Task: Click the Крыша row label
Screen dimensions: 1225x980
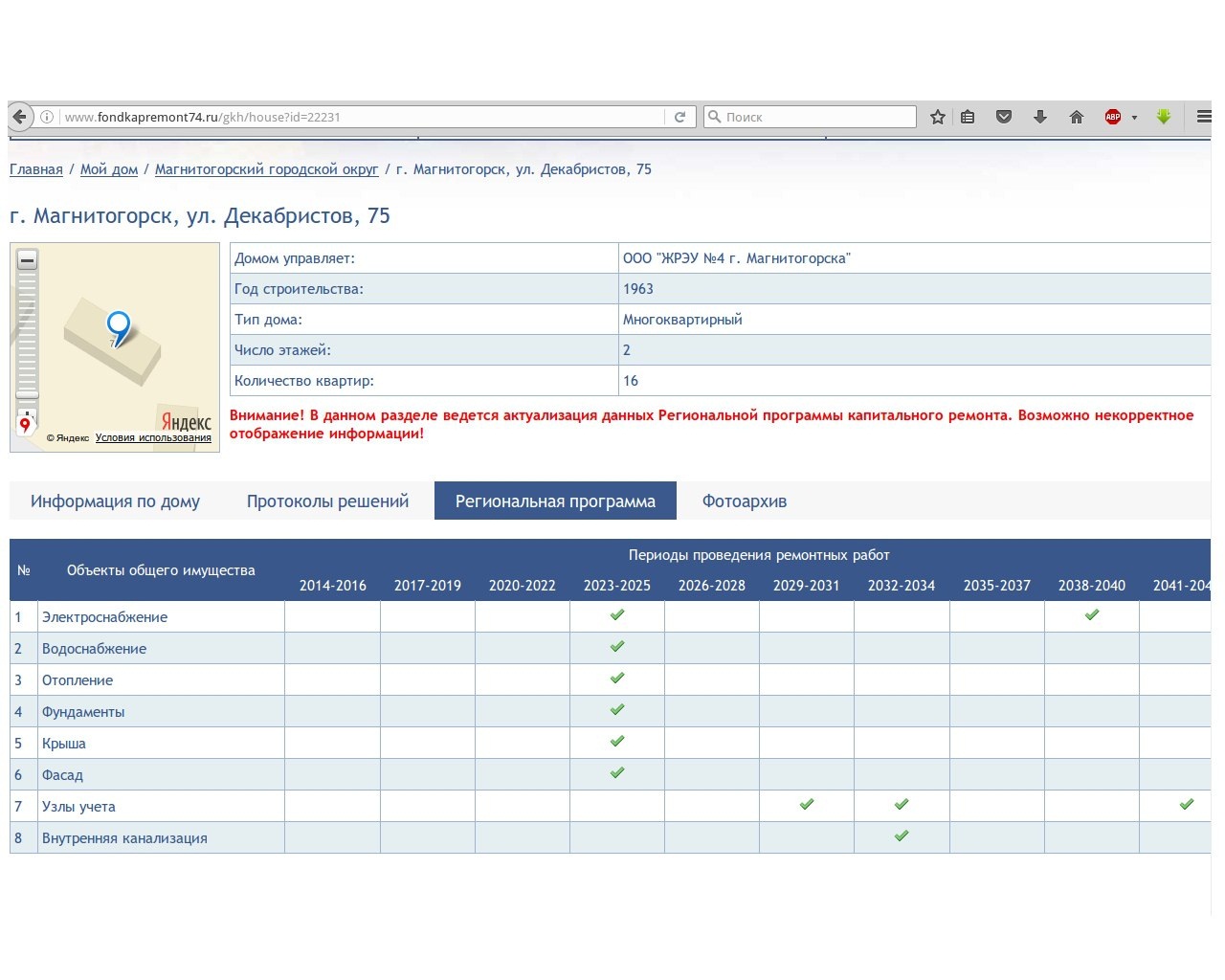Action: click(x=64, y=744)
